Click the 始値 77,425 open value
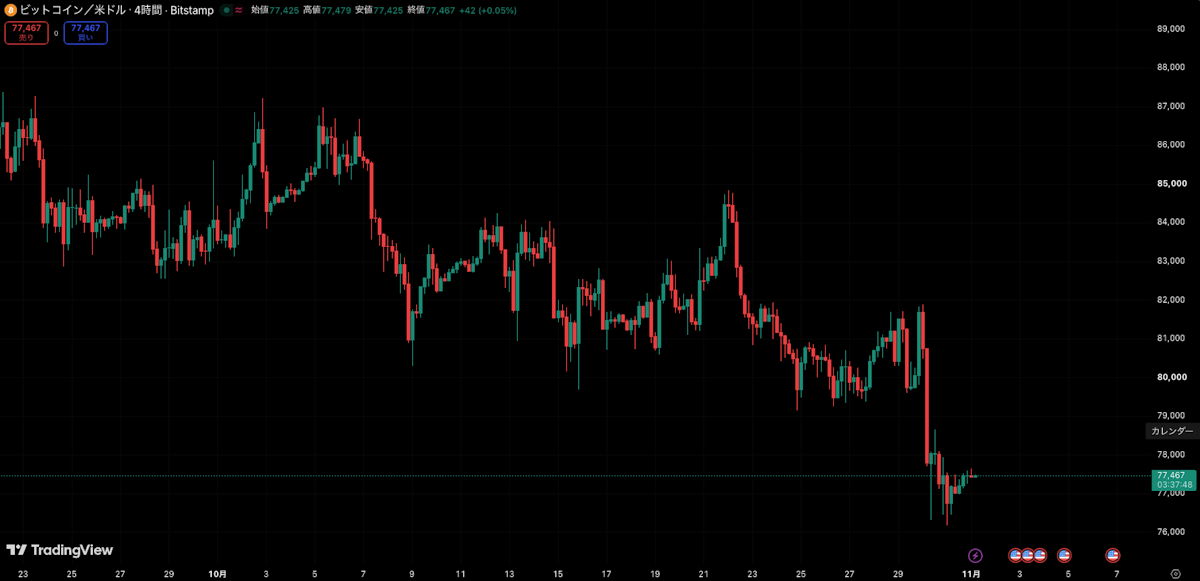Viewport: 1200px width, 581px height. pos(277,9)
